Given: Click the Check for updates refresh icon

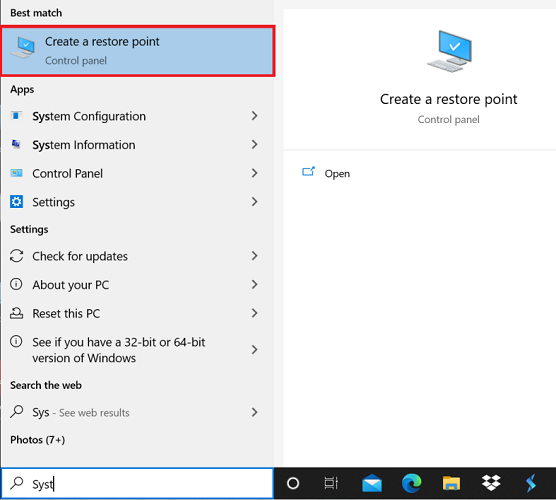Looking at the screenshot, I should click(x=16, y=256).
